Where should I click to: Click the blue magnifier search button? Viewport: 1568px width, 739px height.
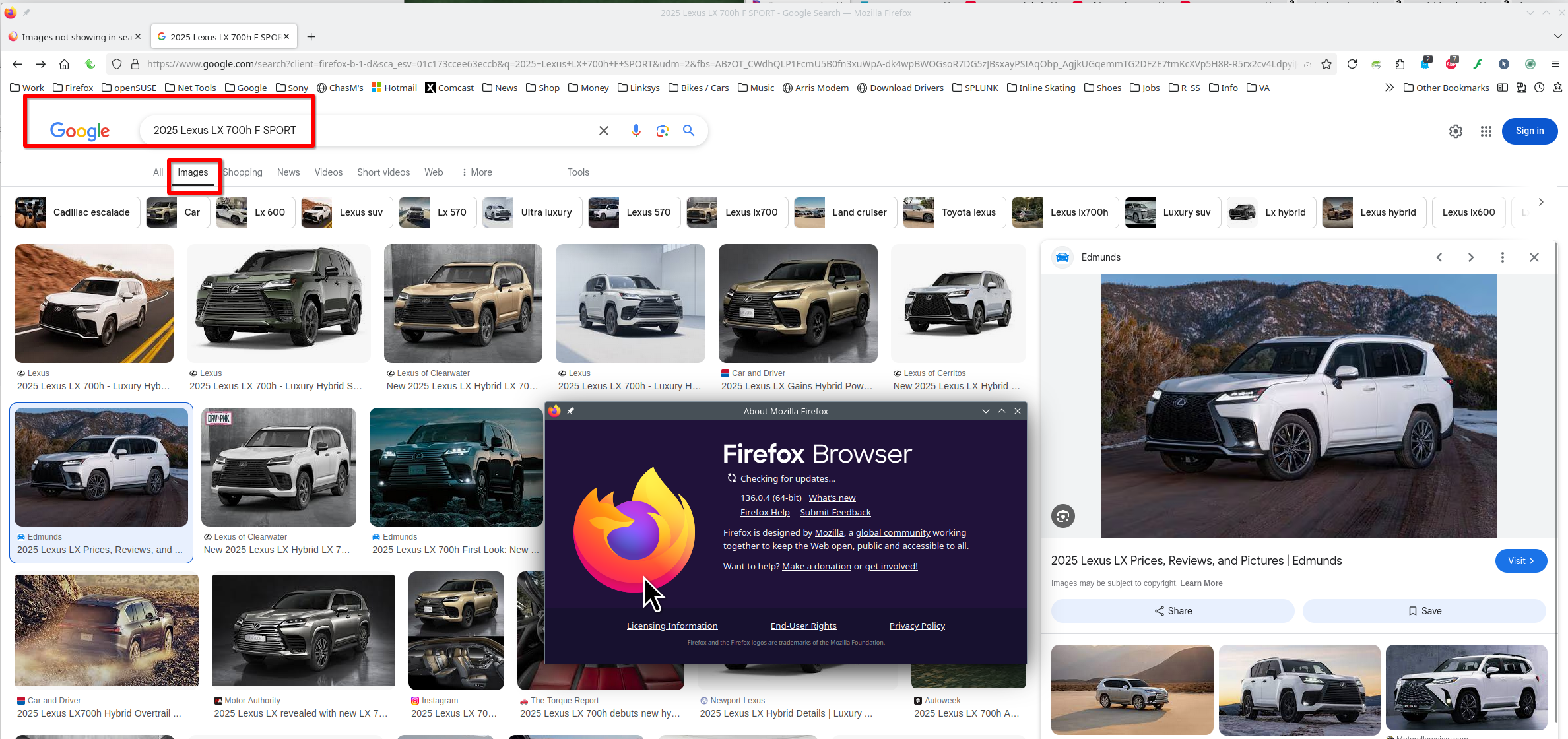(688, 131)
